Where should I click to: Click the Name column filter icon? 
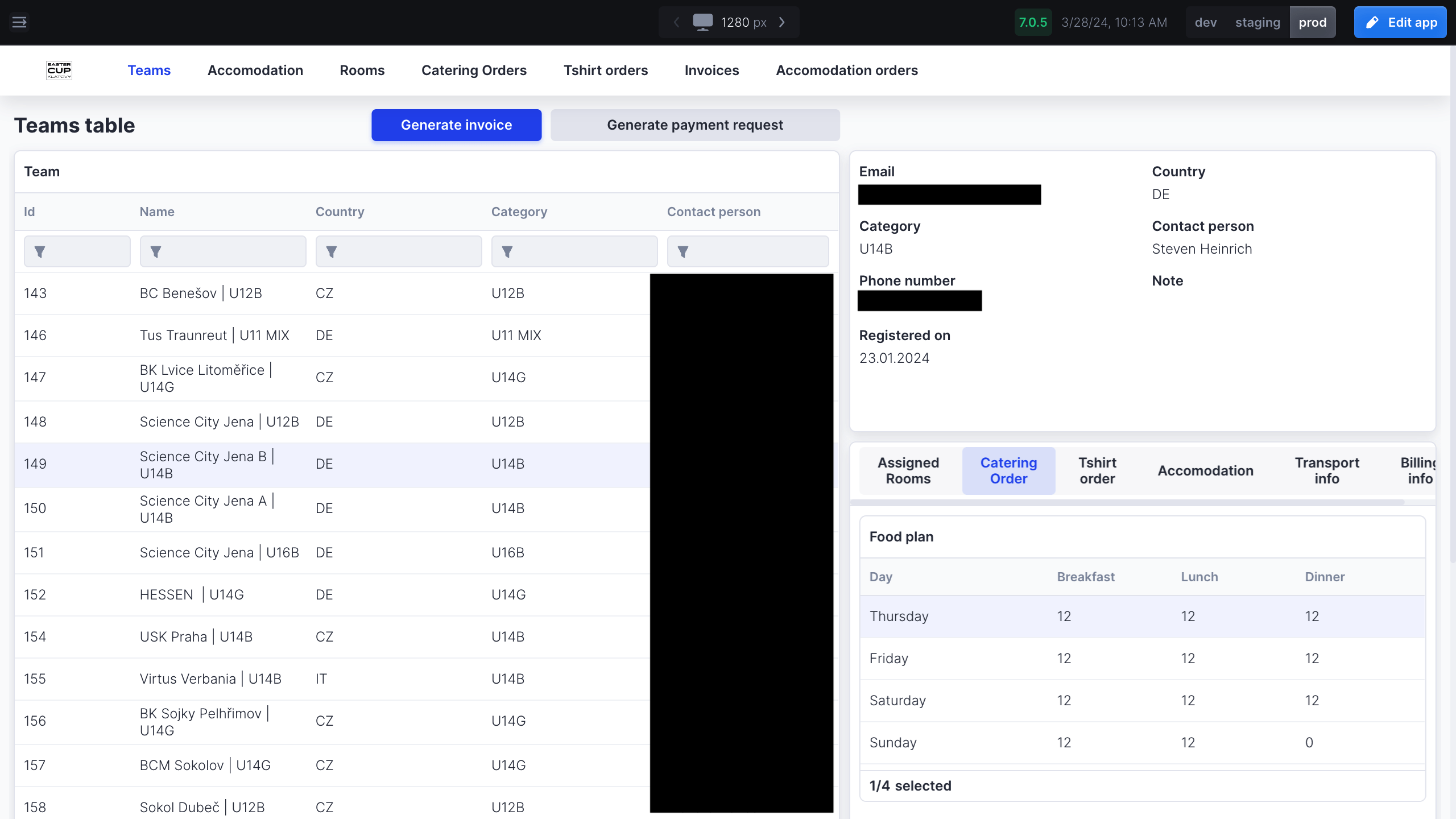point(156,251)
